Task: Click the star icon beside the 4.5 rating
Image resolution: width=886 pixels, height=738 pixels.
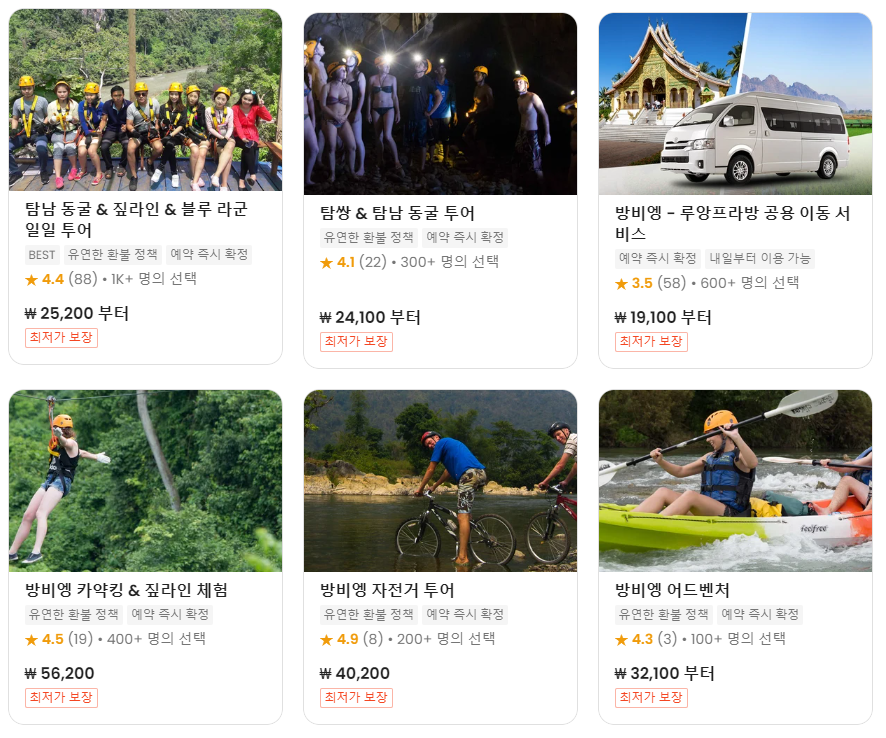Action: 32,640
